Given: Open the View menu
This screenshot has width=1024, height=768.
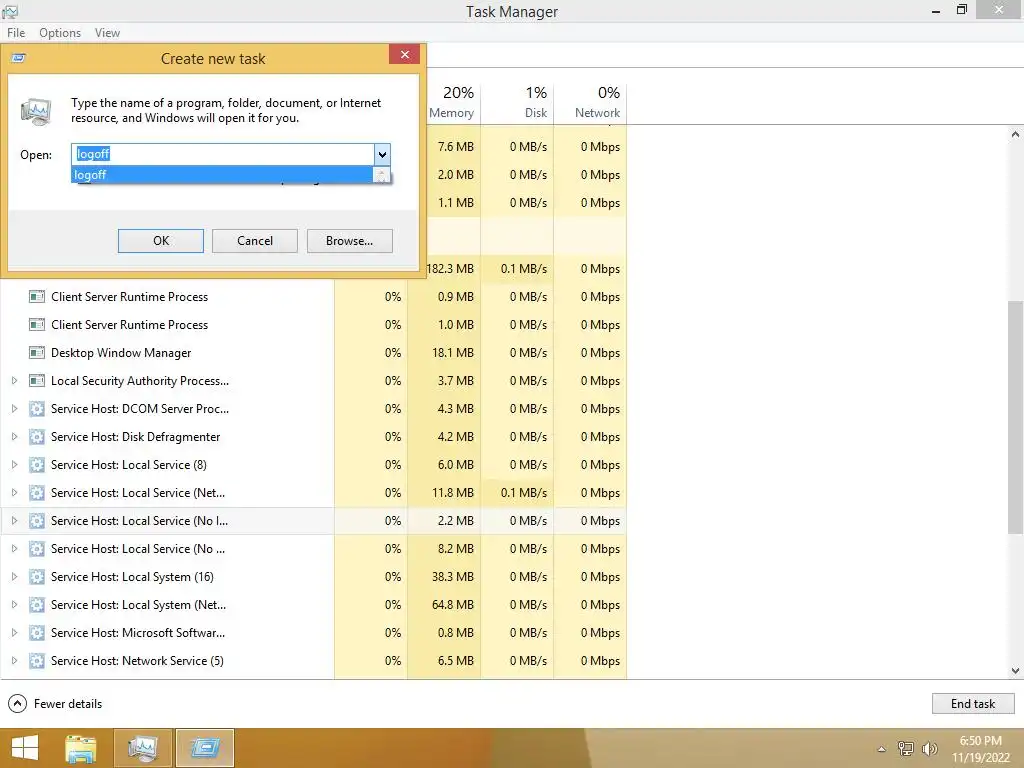Looking at the screenshot, I should (107, 33).
